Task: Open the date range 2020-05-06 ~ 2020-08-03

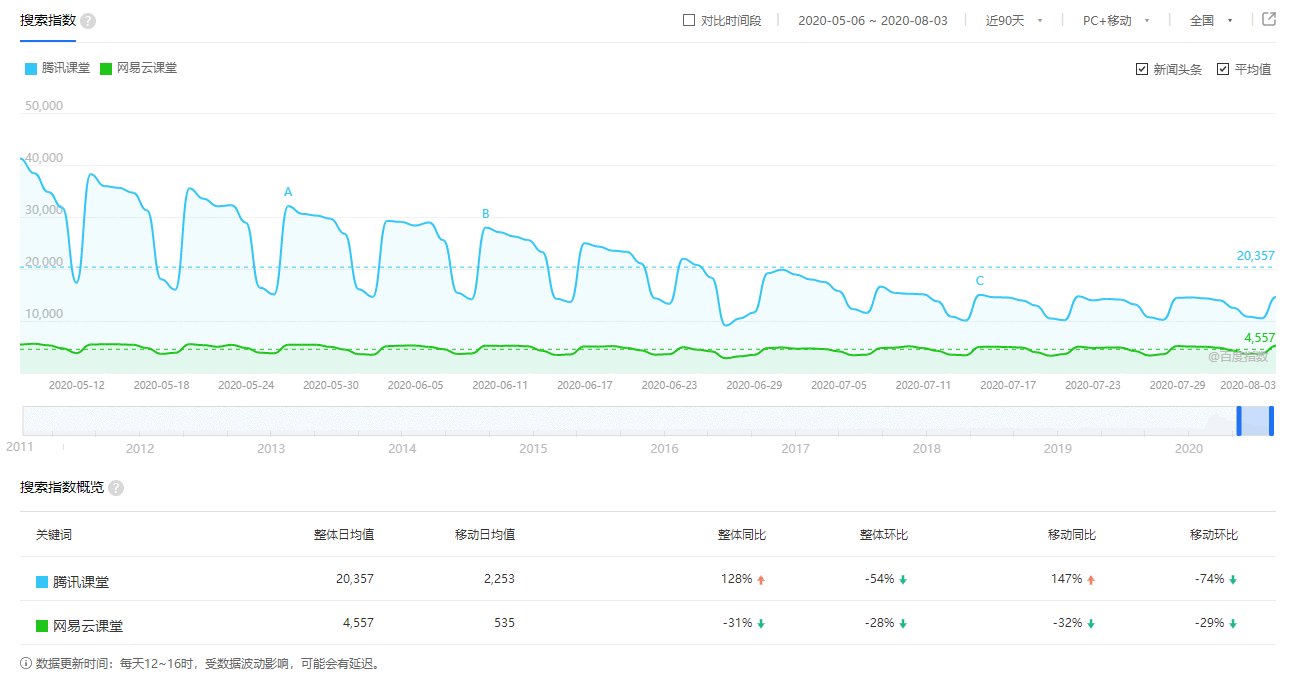Action: (873, 20)
